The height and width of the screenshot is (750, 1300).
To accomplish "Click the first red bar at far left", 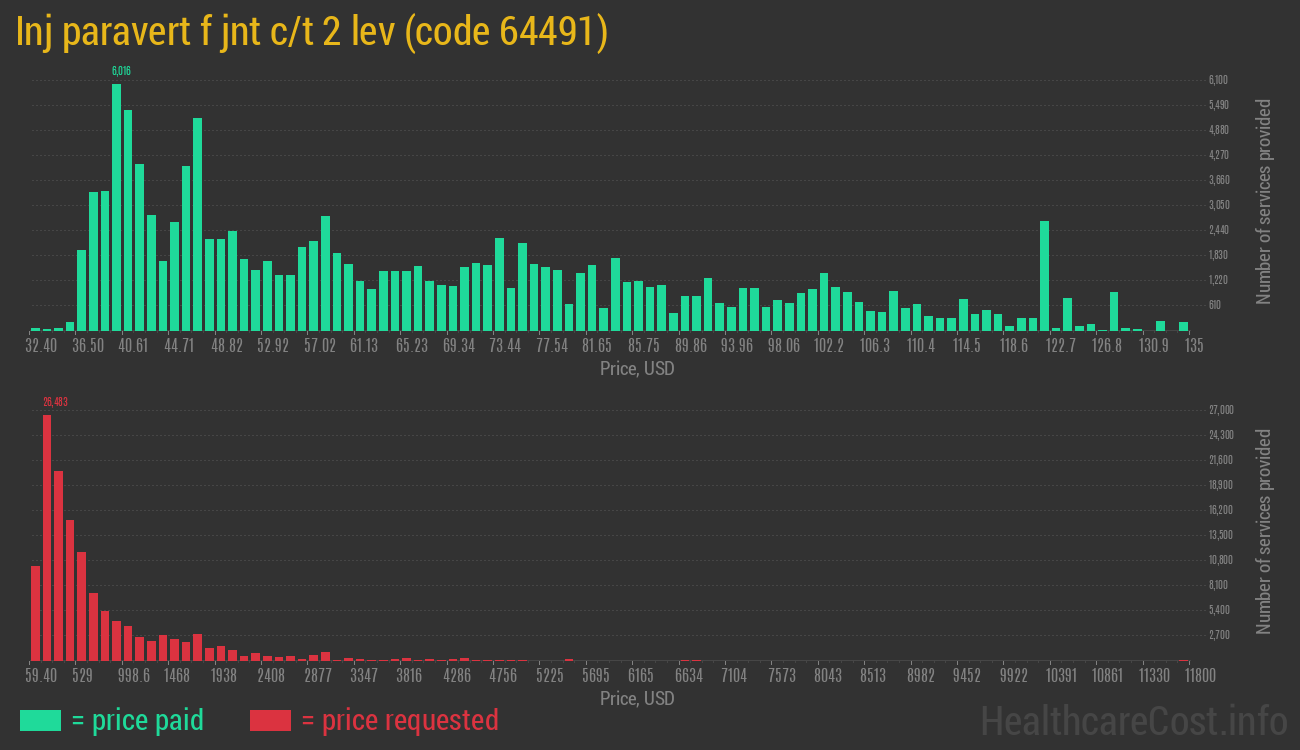I will 35,612.
